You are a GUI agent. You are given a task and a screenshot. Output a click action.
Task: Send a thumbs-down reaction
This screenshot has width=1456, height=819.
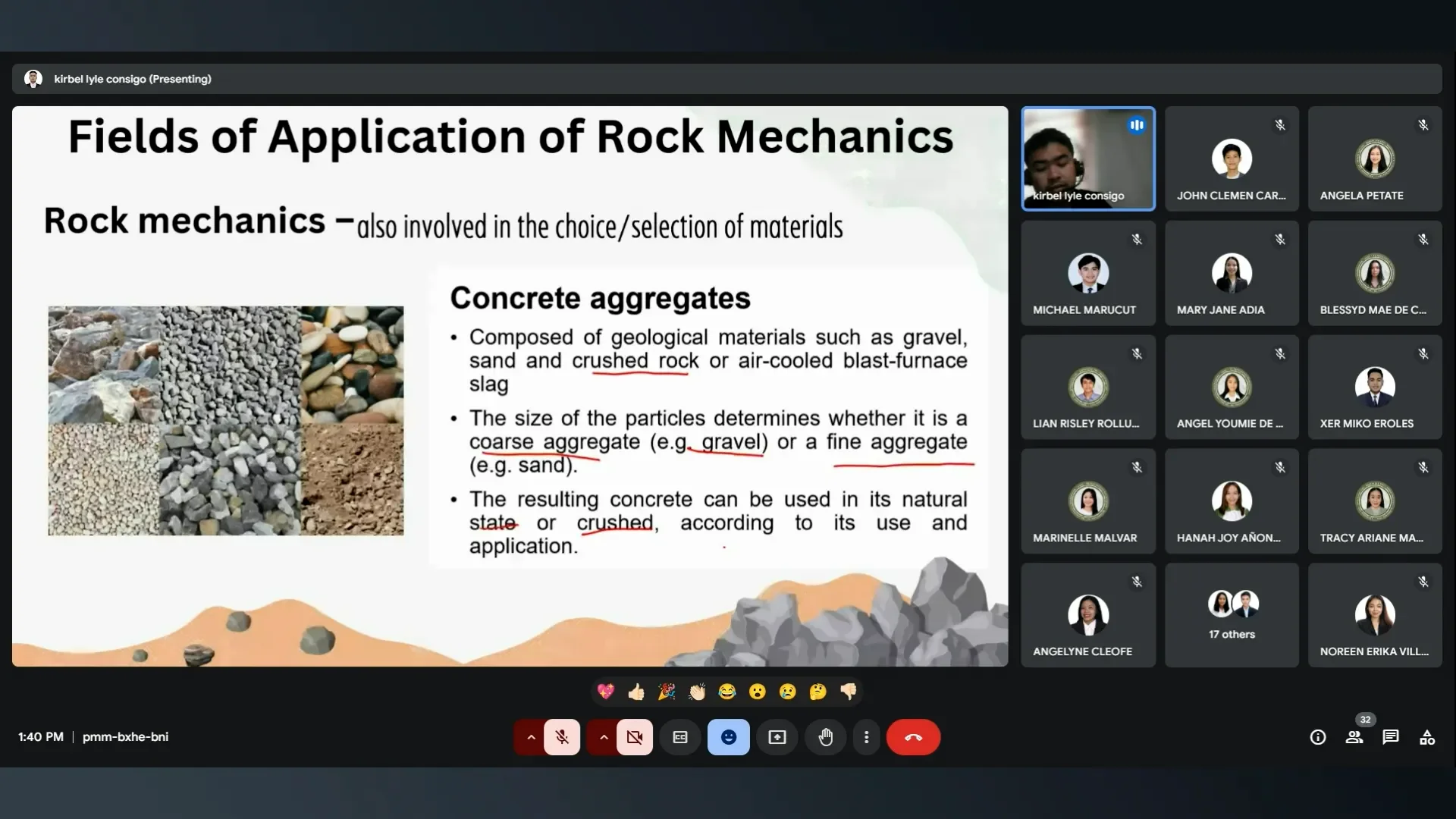click(849, 691)
